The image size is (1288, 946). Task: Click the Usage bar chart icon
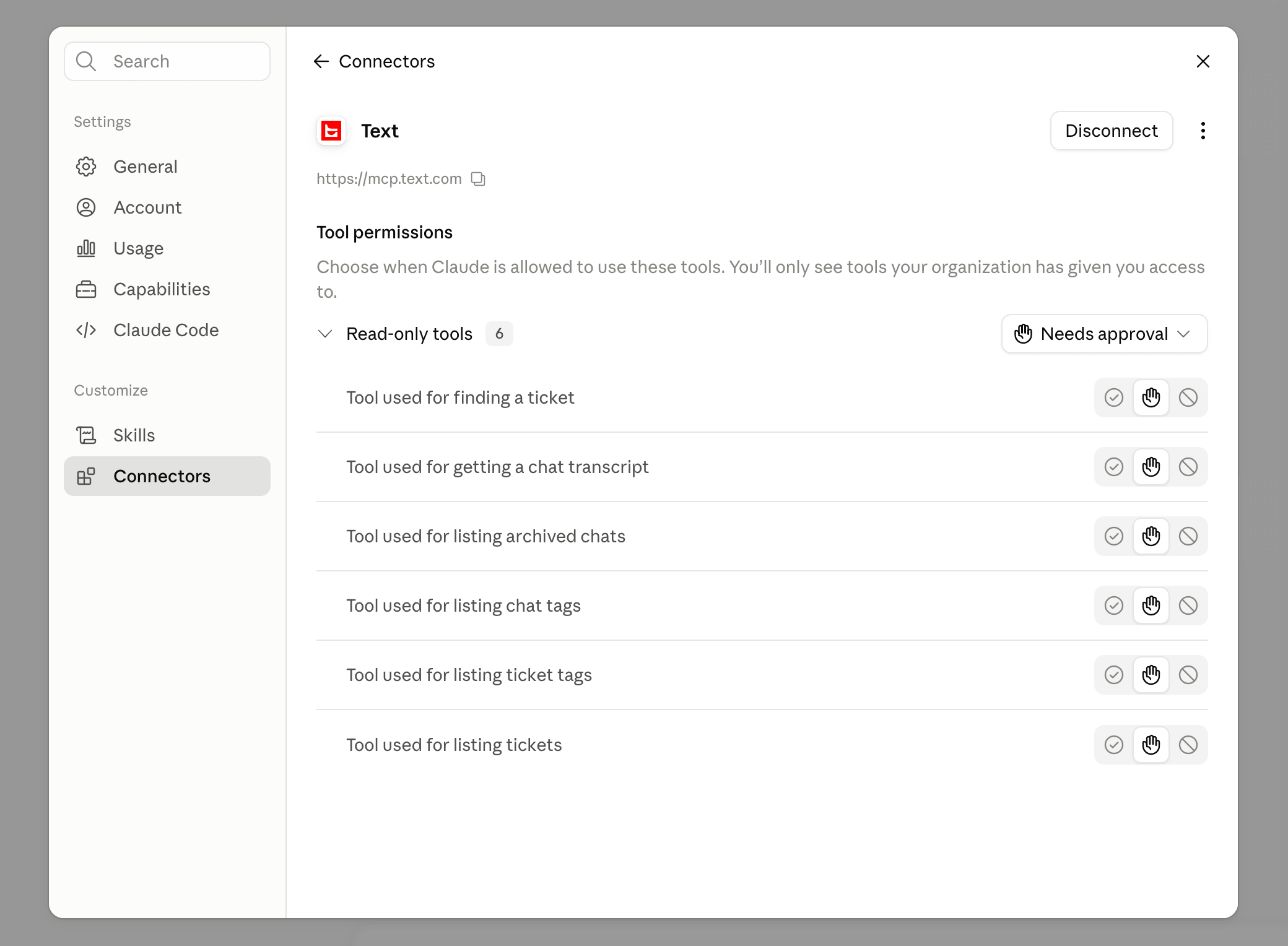(86, 248)
